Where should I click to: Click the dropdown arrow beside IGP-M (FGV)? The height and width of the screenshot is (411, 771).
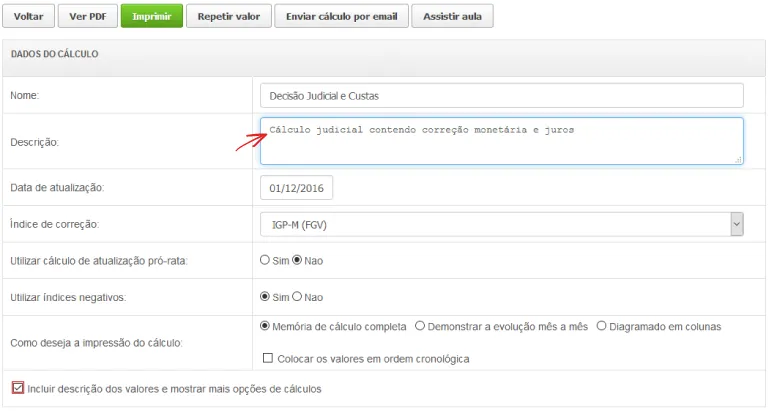point(736,225)
